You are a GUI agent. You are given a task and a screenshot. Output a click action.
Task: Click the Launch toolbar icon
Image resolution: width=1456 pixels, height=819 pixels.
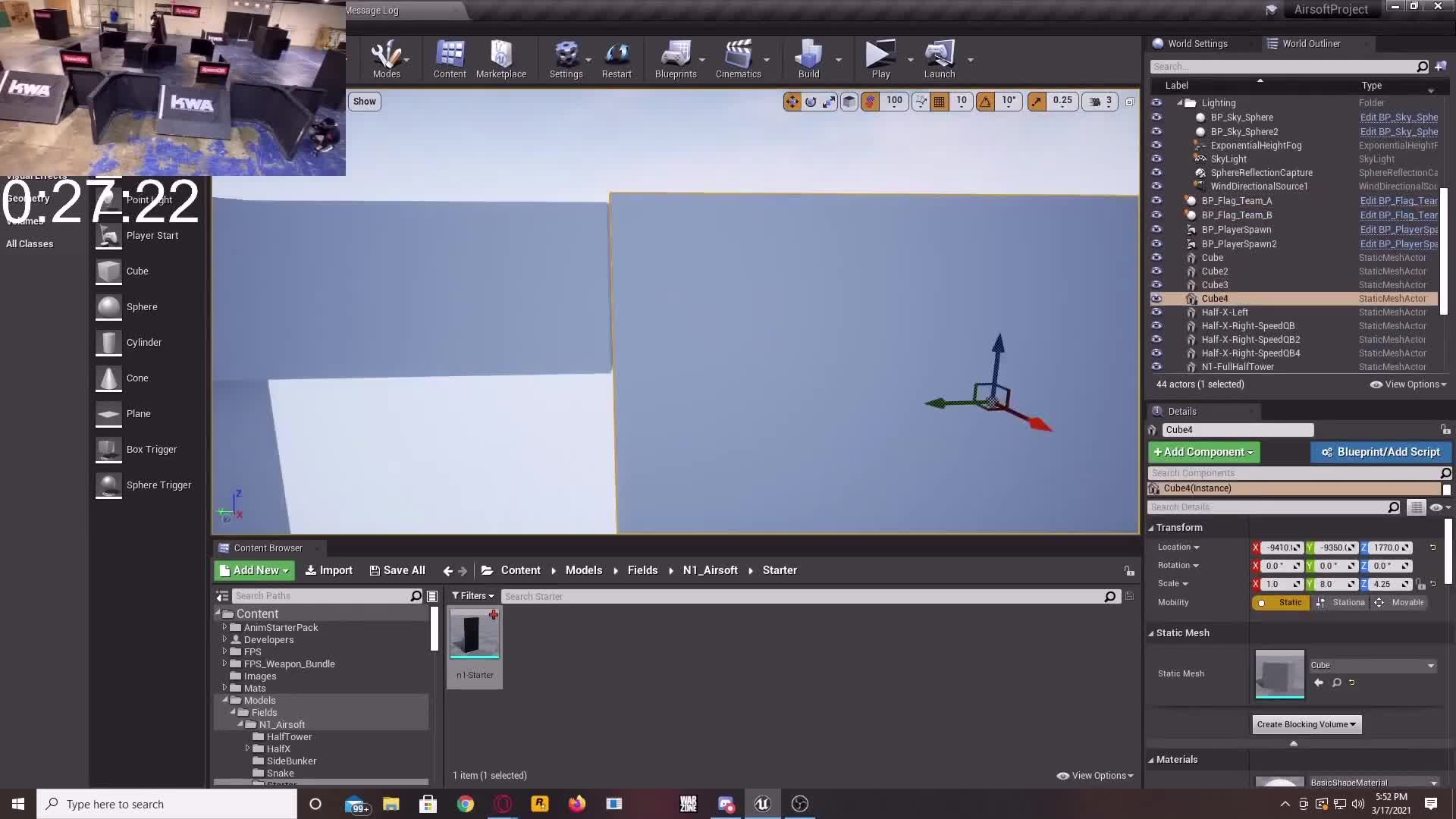pyautogui.click(x=939, y=58)
